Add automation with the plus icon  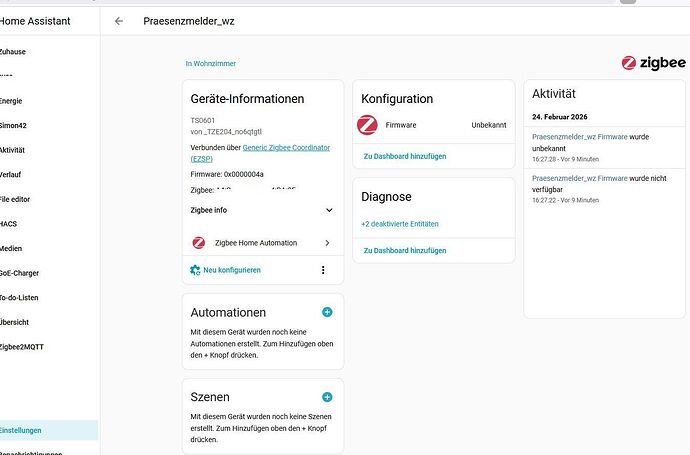tap(327, 312)
